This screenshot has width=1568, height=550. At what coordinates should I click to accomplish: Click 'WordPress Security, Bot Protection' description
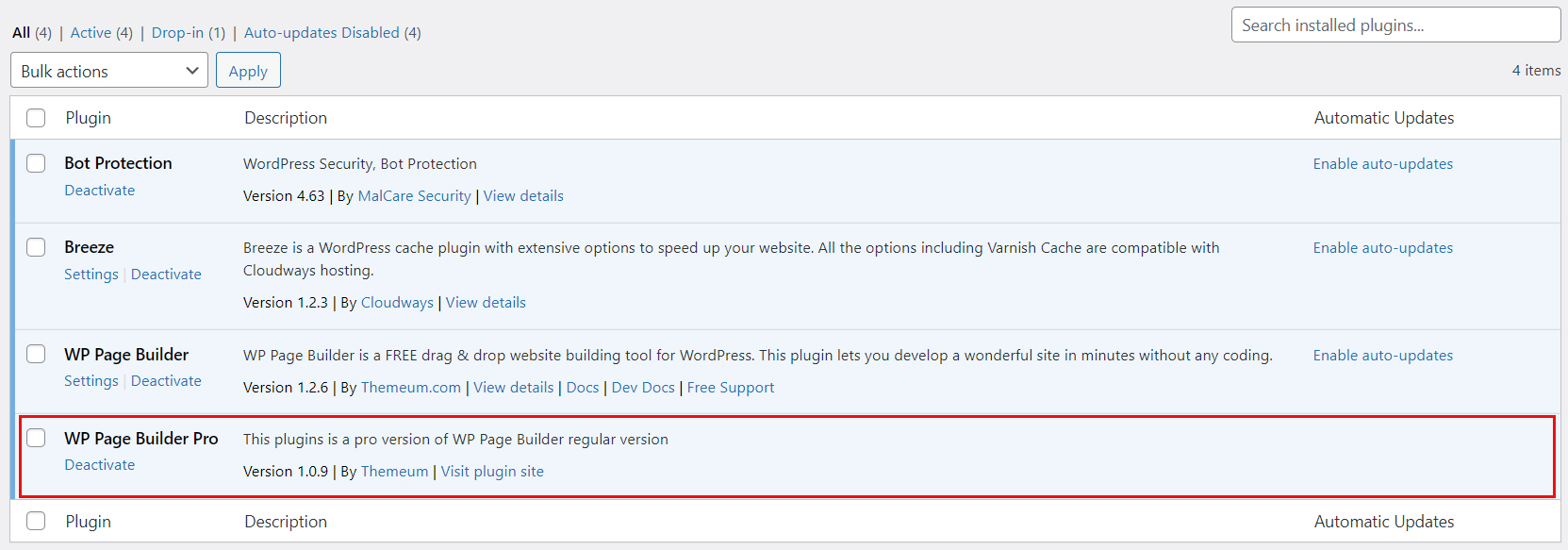click(360, 164)
